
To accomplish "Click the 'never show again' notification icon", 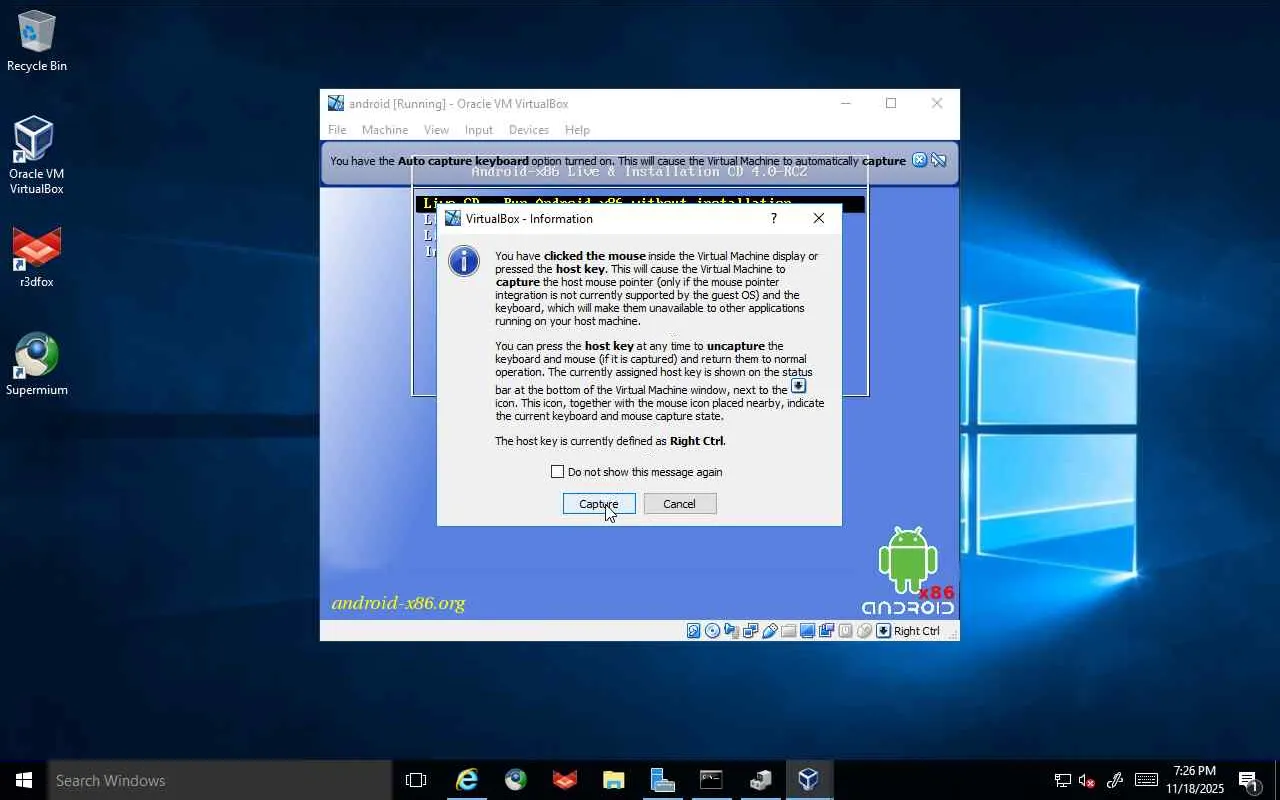I will 939,160.
